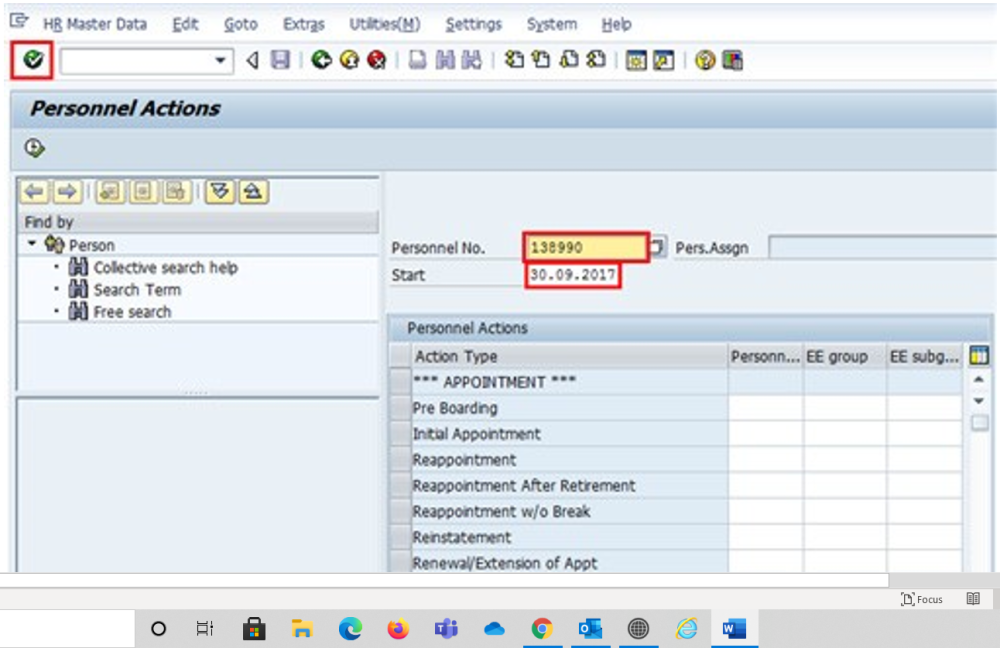Open Microsoft Store from taskbar
The image size is (1000, 648).
point(254,629)
